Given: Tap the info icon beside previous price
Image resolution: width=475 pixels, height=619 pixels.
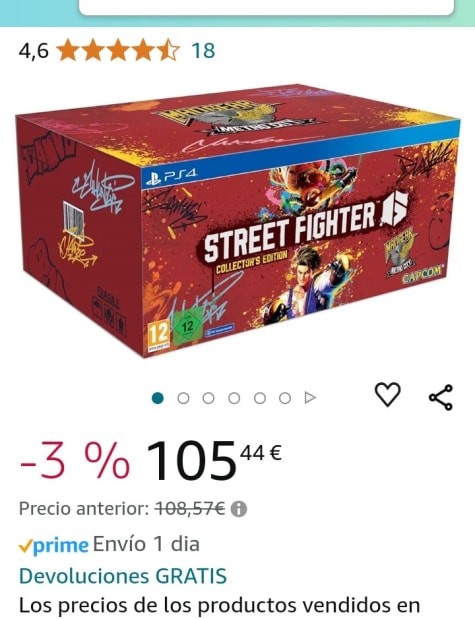Looking at the screenshot, I should [x=239, y=509].
